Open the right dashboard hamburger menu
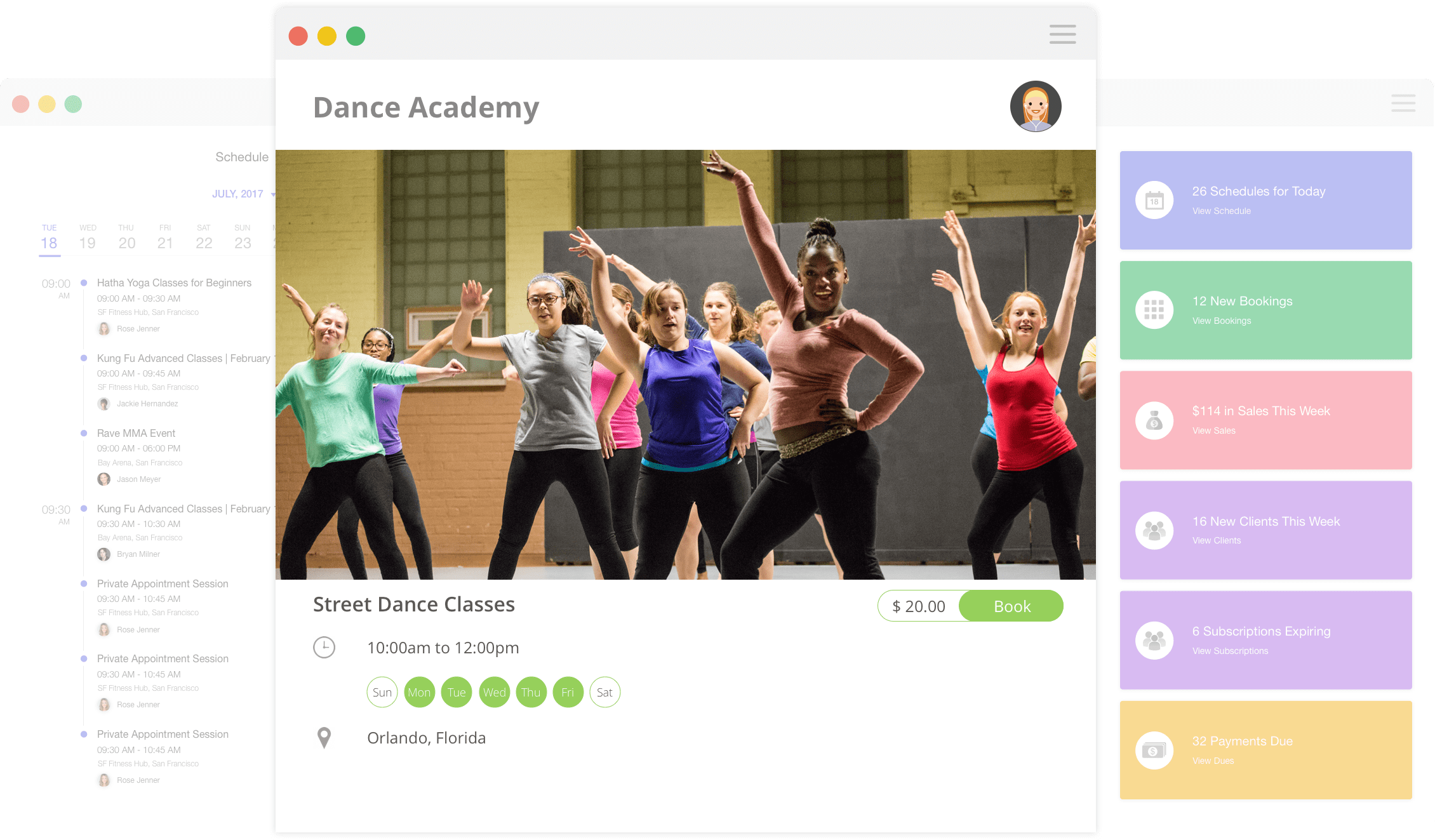This screenshot has height=840, width=1435. coord(1403,103)
